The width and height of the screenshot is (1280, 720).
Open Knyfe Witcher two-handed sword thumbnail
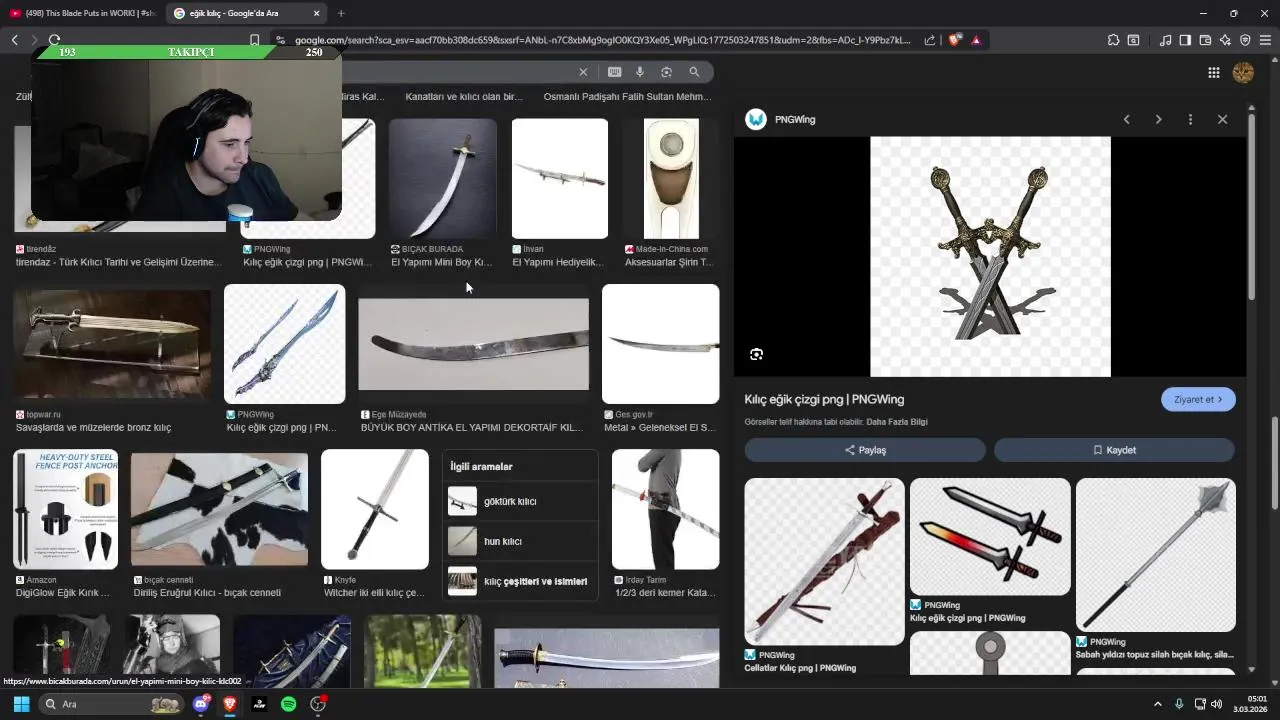tap(375, 509)
